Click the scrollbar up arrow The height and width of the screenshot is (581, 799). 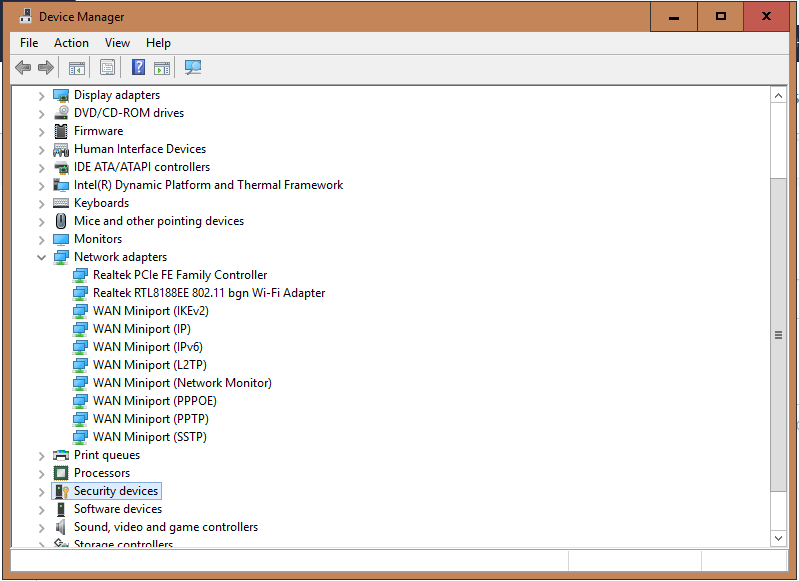pos(778,95)
